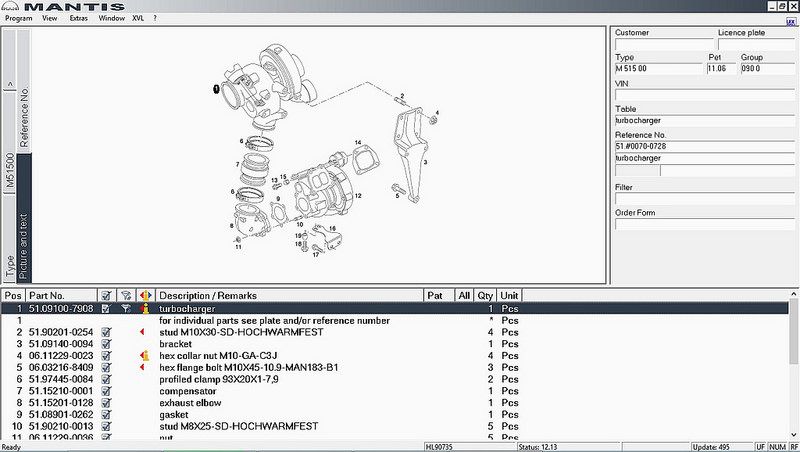Click the Group field showing 090 0

[767, 68]
